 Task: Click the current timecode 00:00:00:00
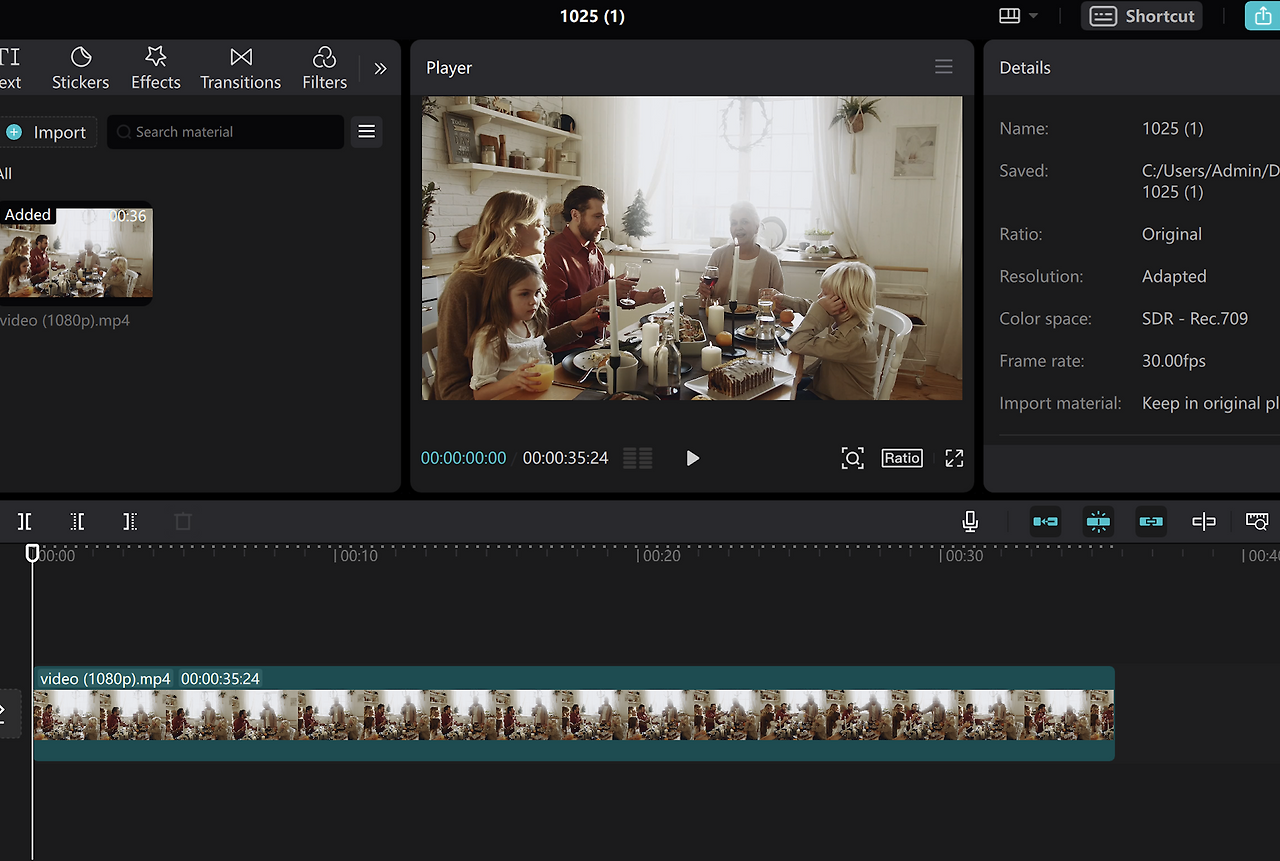tap(464, 458)
